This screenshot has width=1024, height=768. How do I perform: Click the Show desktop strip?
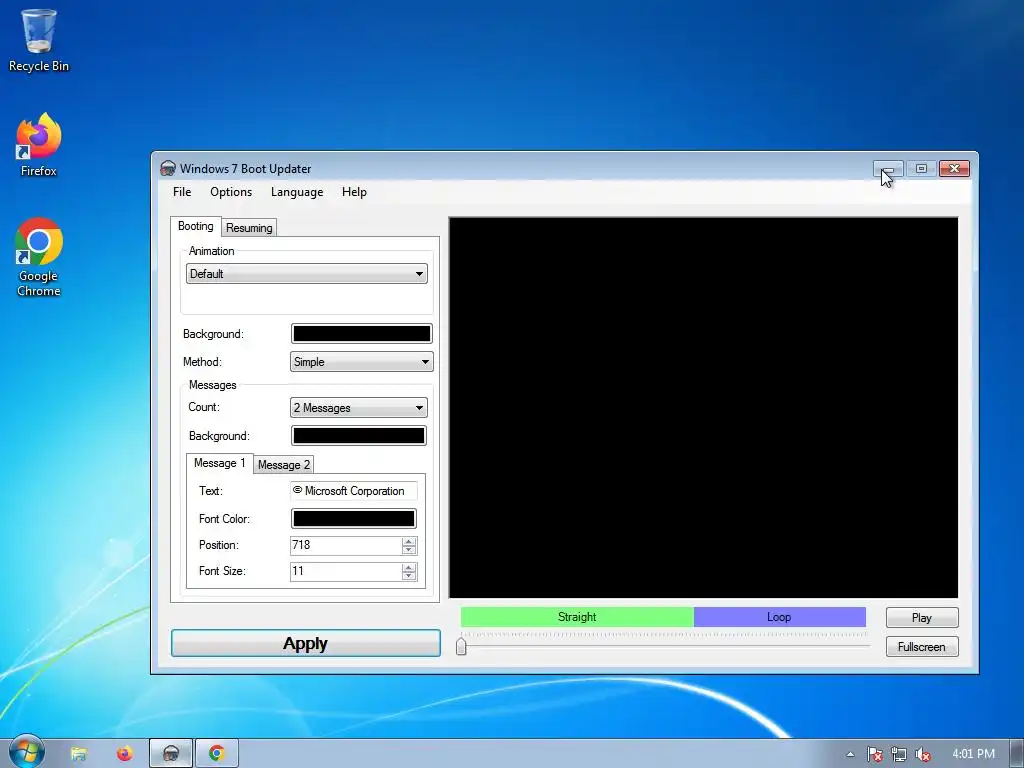point(1017,754)
